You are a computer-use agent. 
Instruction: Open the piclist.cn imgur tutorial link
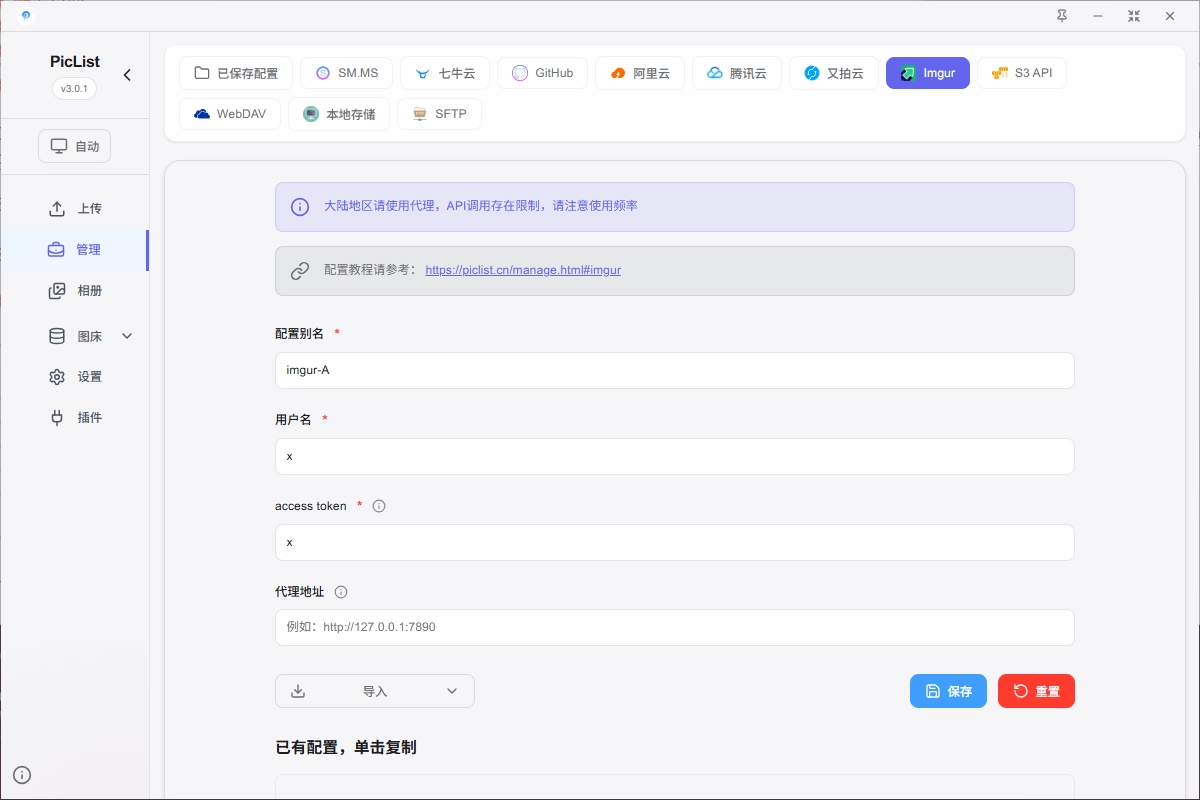523,270
